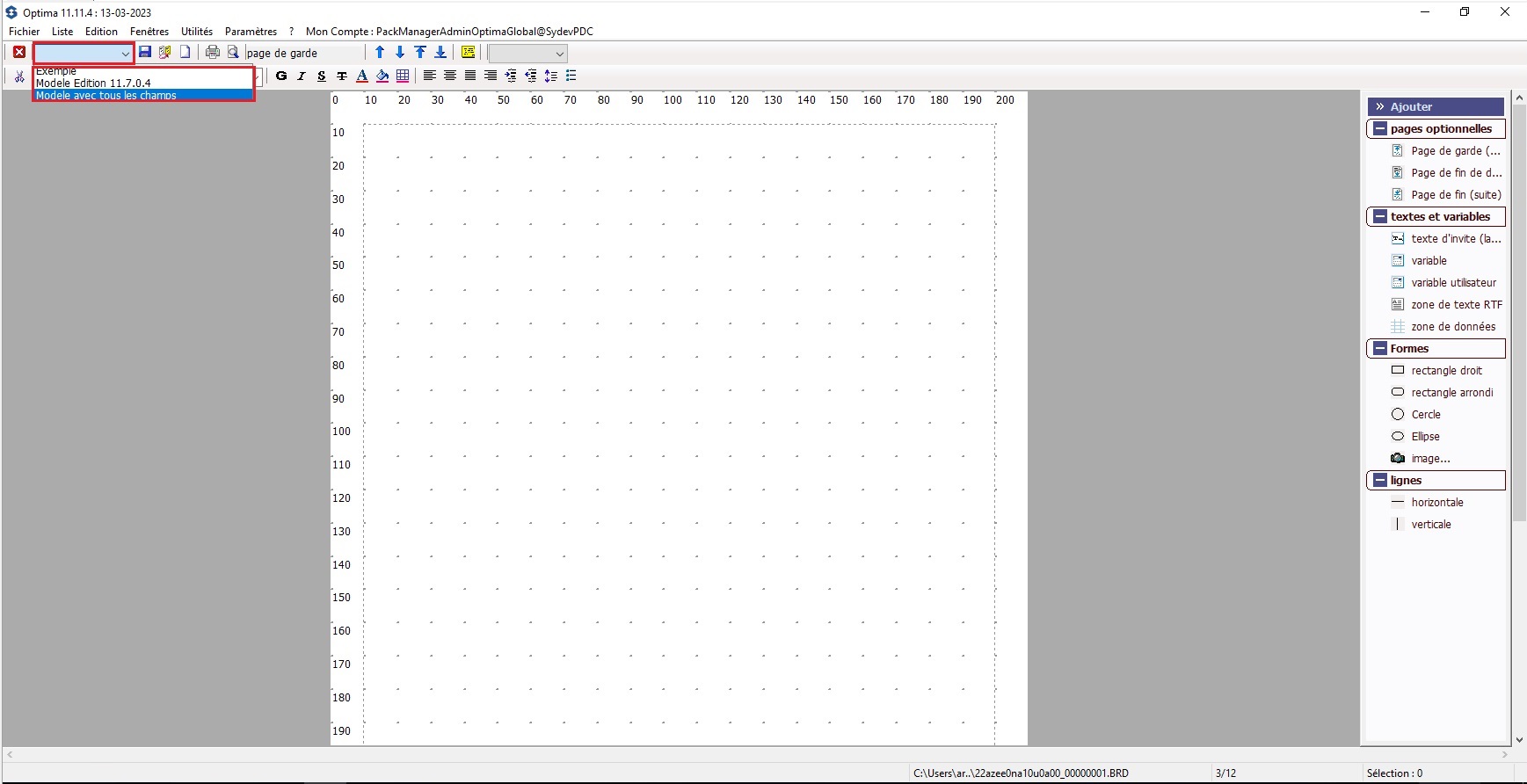Image resolution: width=1527 pixels, height=784 pixels.
Task: Select the 'horizontale' line tool
Action: tap(1428, 502)
